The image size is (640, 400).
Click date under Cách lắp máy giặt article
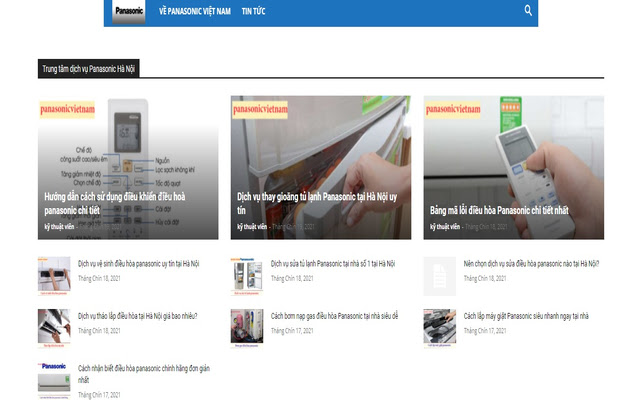(x=485, y=331)
